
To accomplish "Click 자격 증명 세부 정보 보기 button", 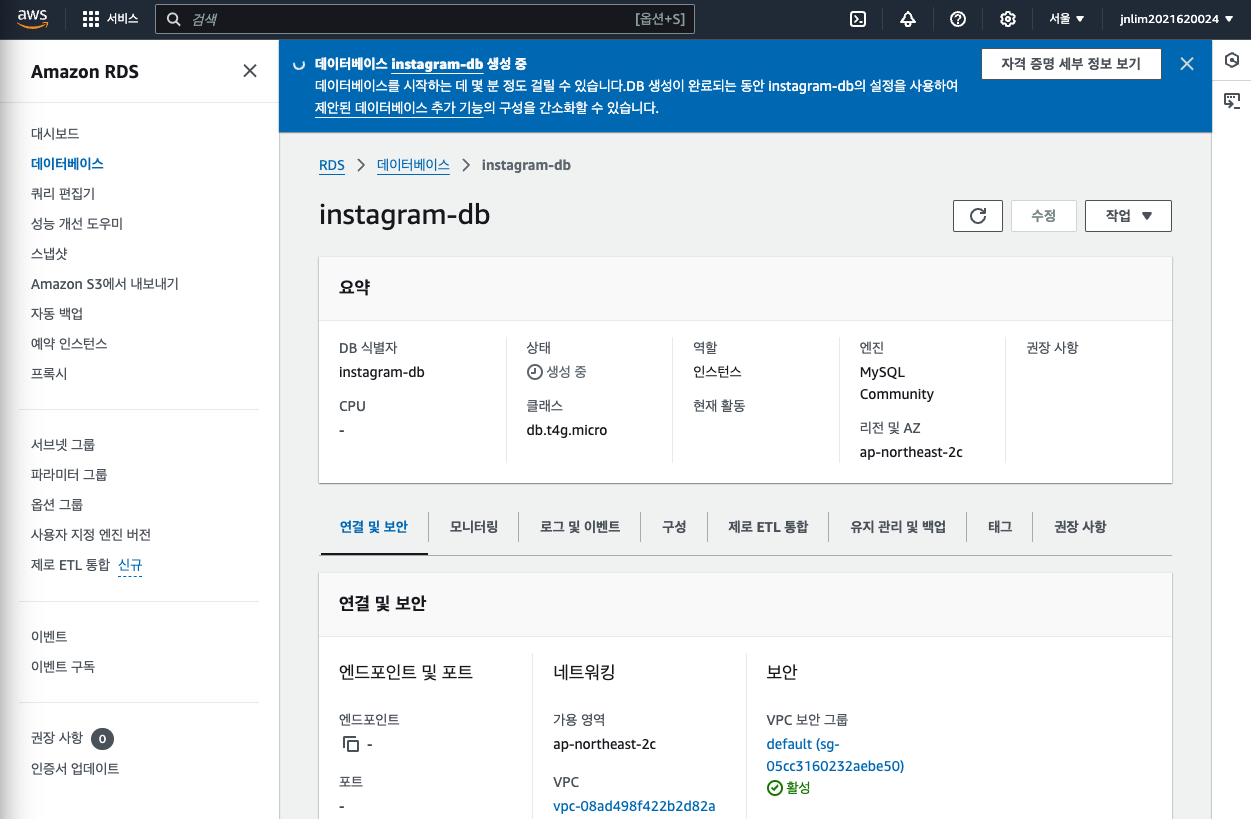I will tap(1071, 64).
